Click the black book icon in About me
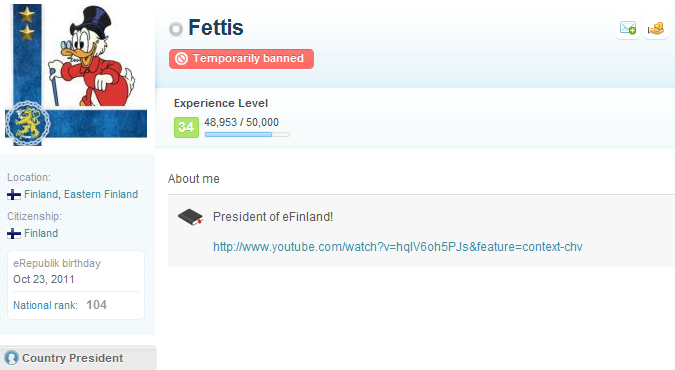This screenshot has height=370, width=675. [x=190, y=217]
